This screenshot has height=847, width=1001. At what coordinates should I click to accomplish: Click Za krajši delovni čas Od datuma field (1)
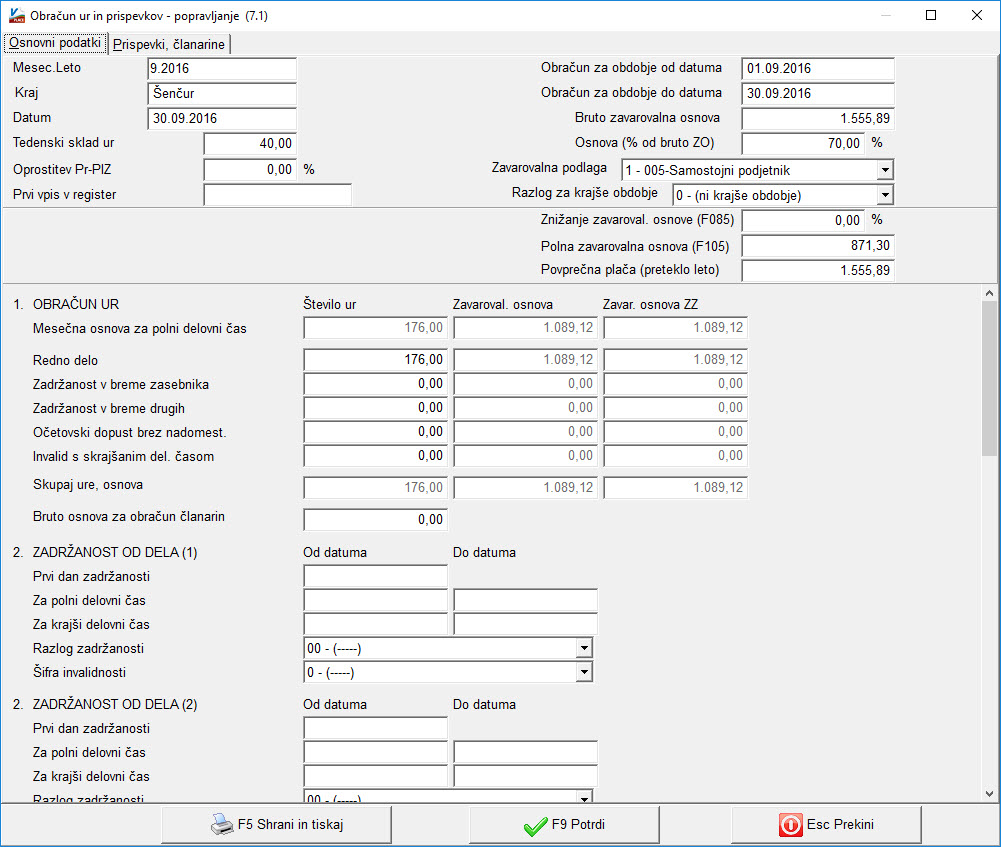click(375, 624)
